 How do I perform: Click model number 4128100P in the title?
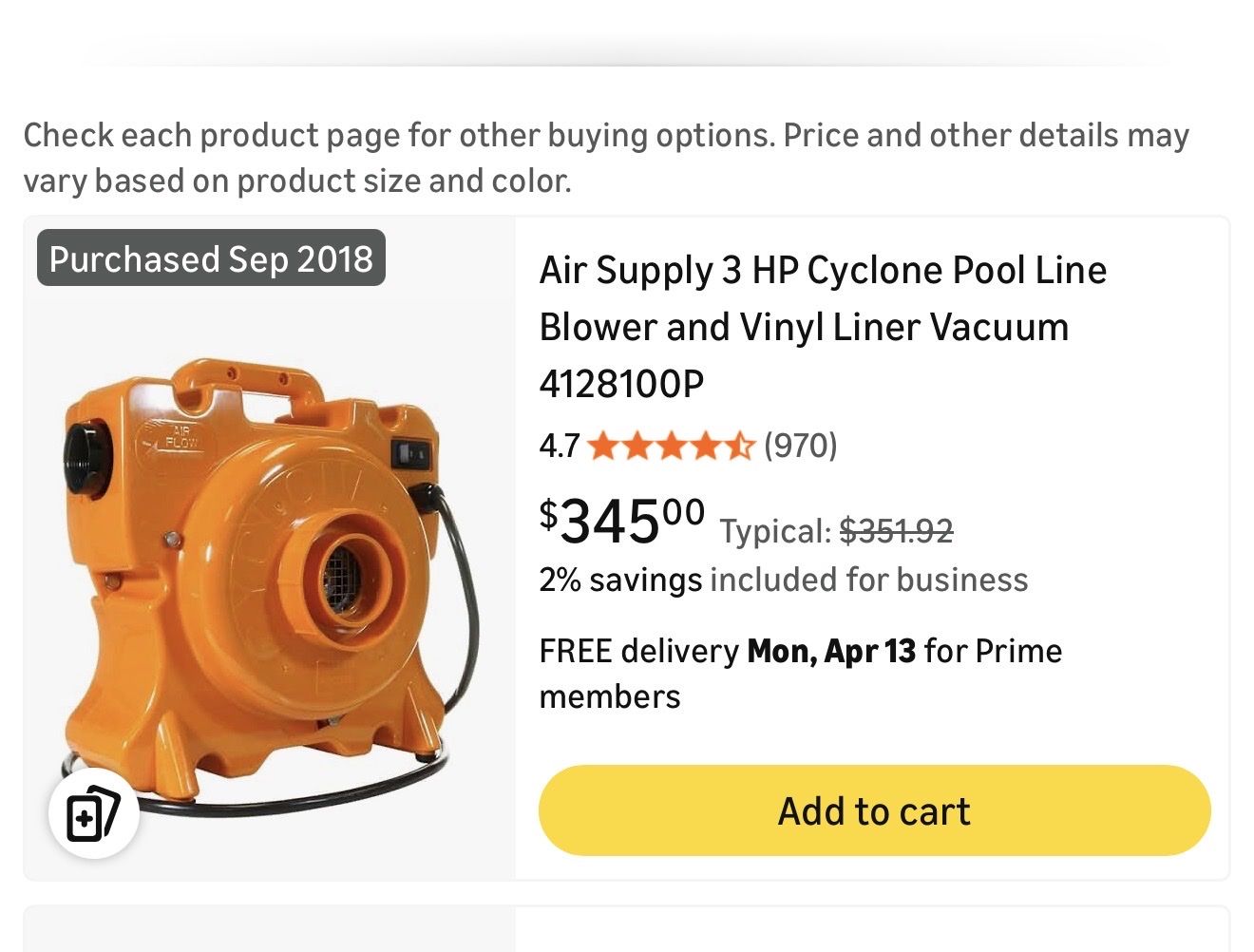tap(621, 383)
